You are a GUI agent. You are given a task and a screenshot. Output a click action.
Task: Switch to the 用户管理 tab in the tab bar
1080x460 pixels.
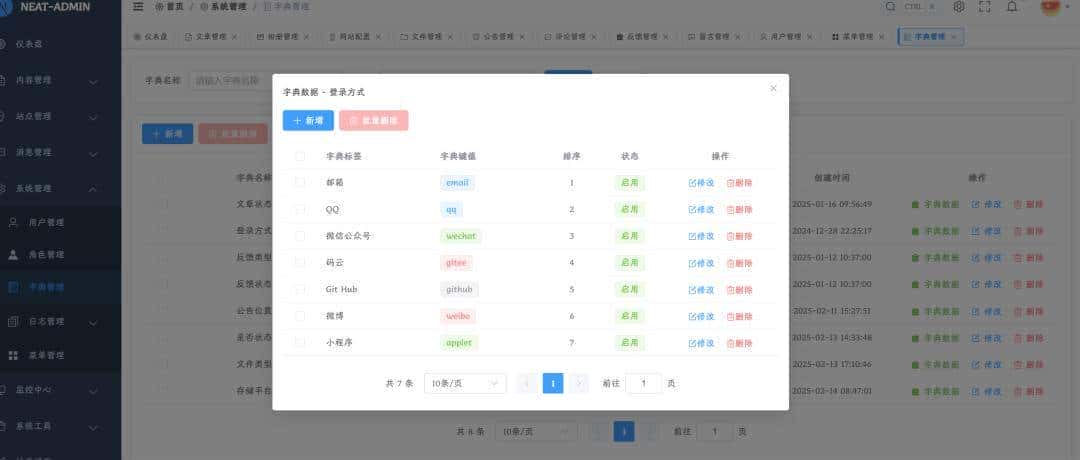point(785,36)
